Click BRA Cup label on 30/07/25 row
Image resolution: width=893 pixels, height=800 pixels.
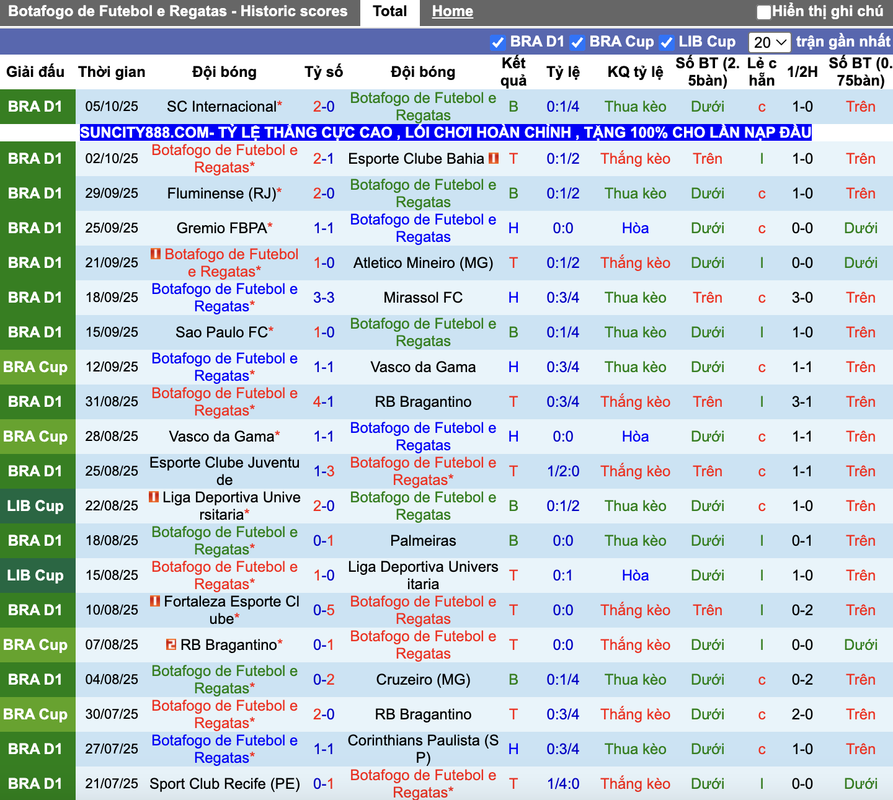35,715
